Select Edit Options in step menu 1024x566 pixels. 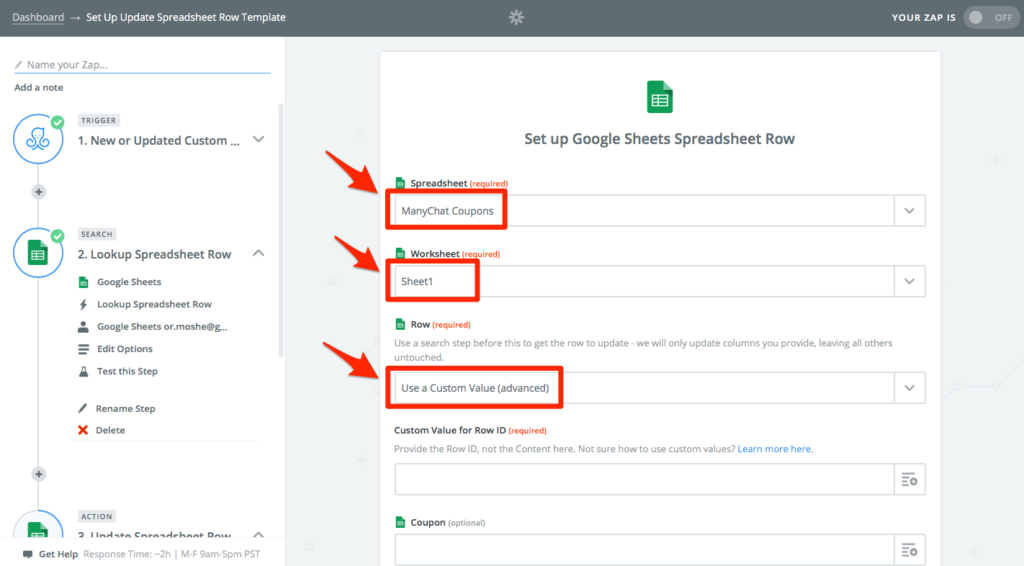pyautogui.click(x=124, y=349)
